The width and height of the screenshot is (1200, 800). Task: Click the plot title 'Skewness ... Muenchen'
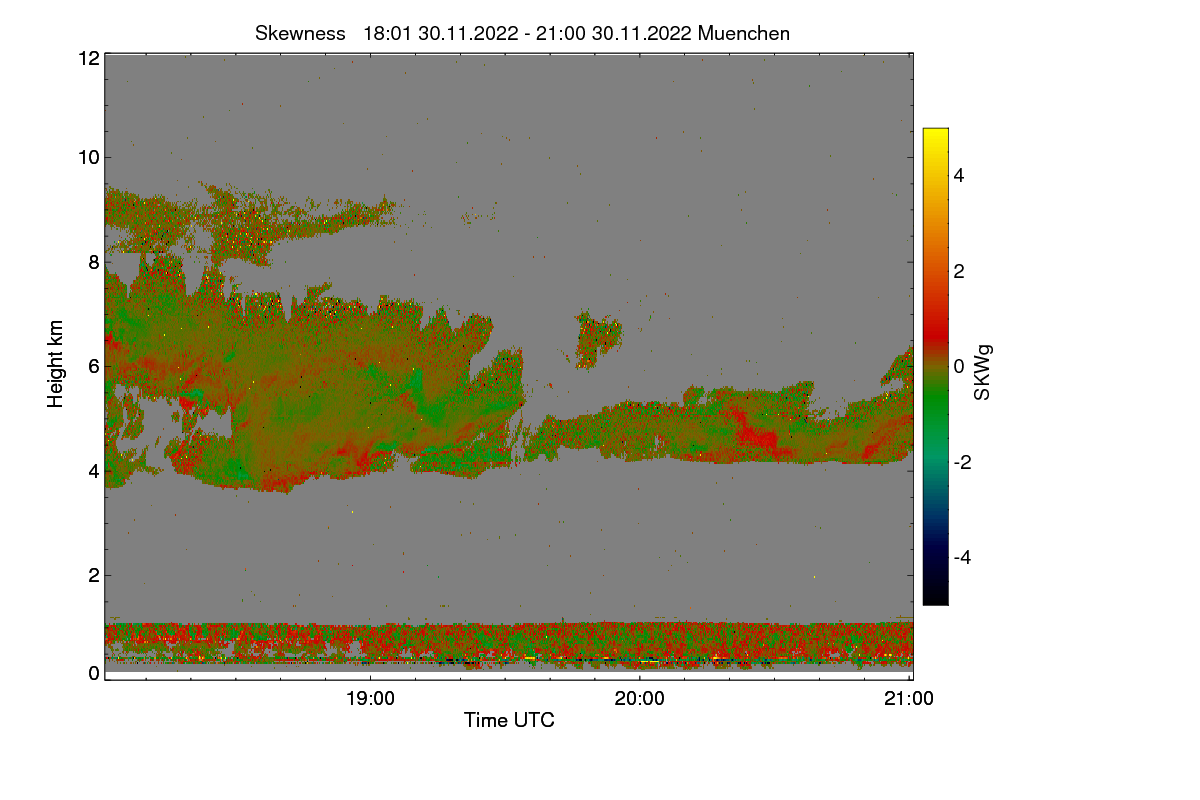(x=522, y=33)
